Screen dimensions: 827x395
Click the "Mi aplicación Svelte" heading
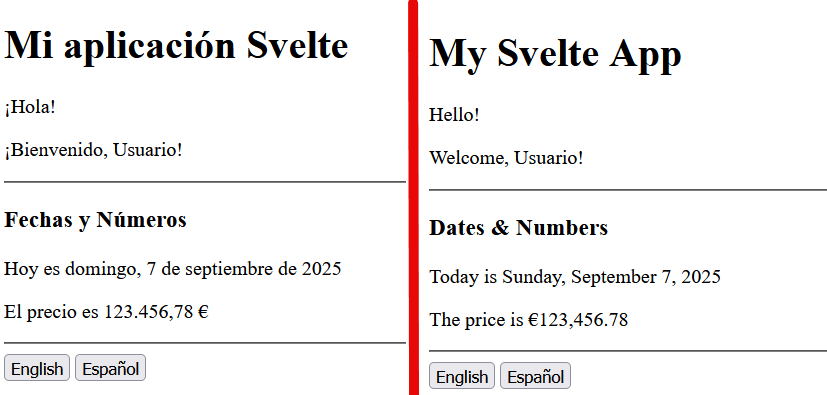(176, 46)
